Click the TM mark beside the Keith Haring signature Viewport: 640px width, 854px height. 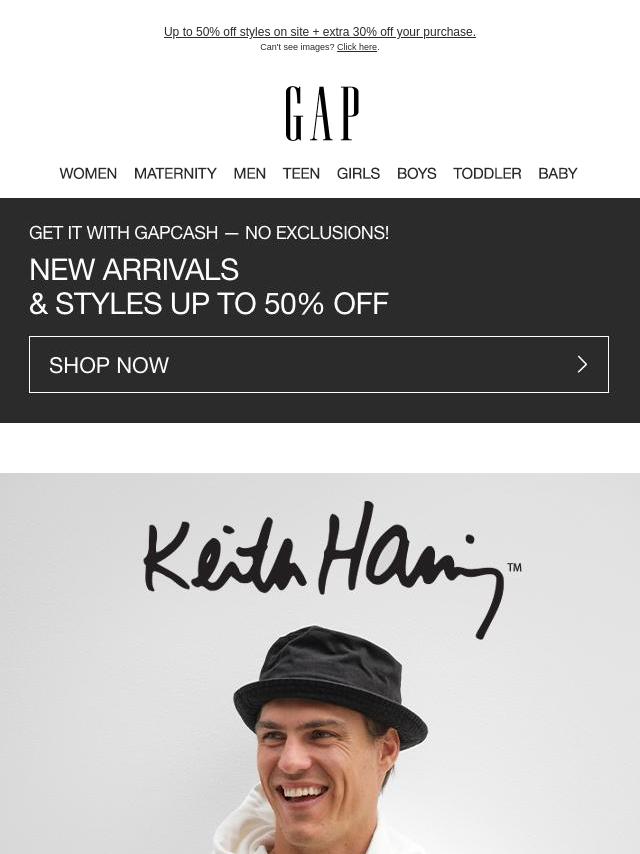click(515, 568)
